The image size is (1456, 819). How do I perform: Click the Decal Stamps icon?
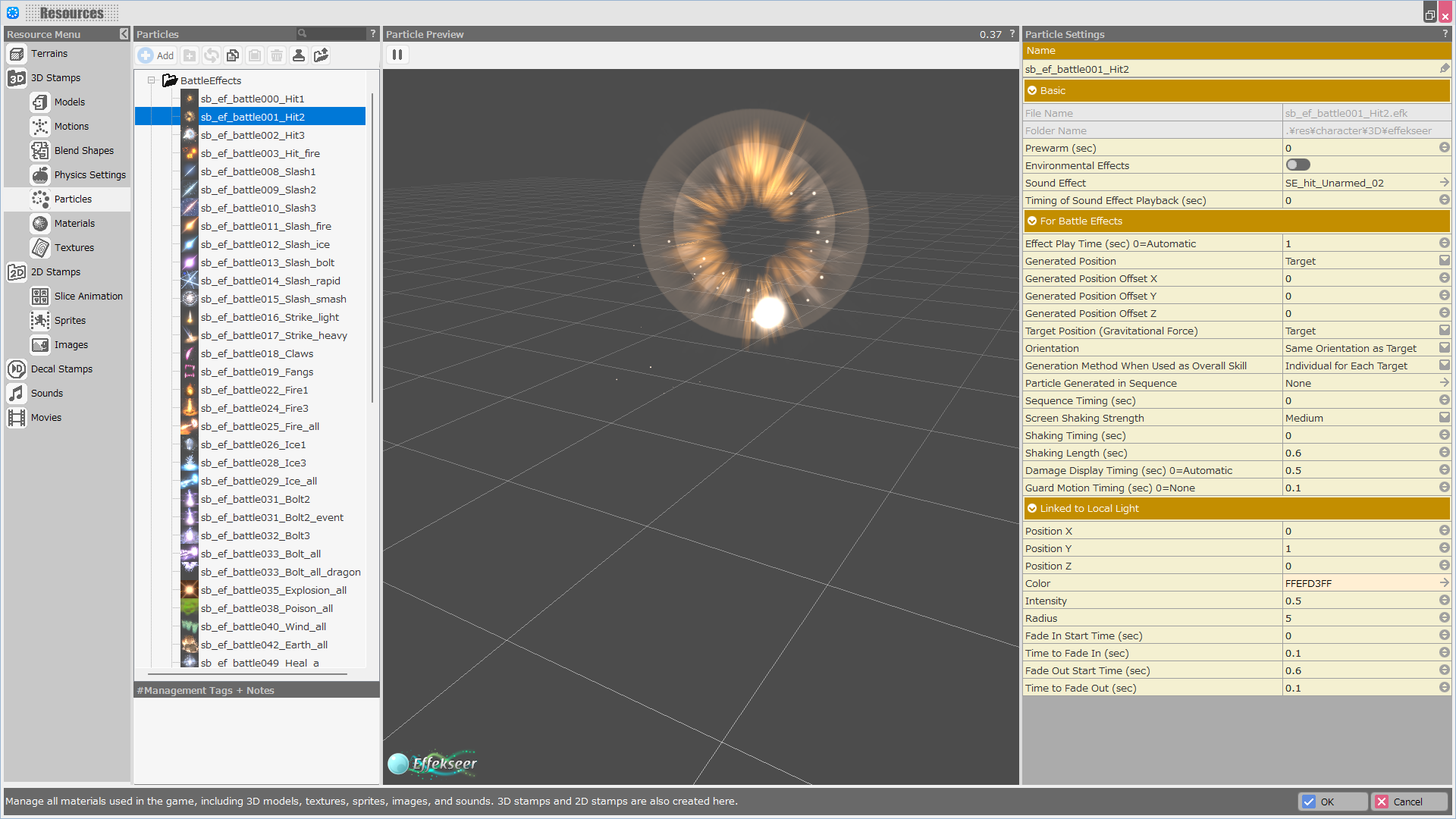[17, 369]
